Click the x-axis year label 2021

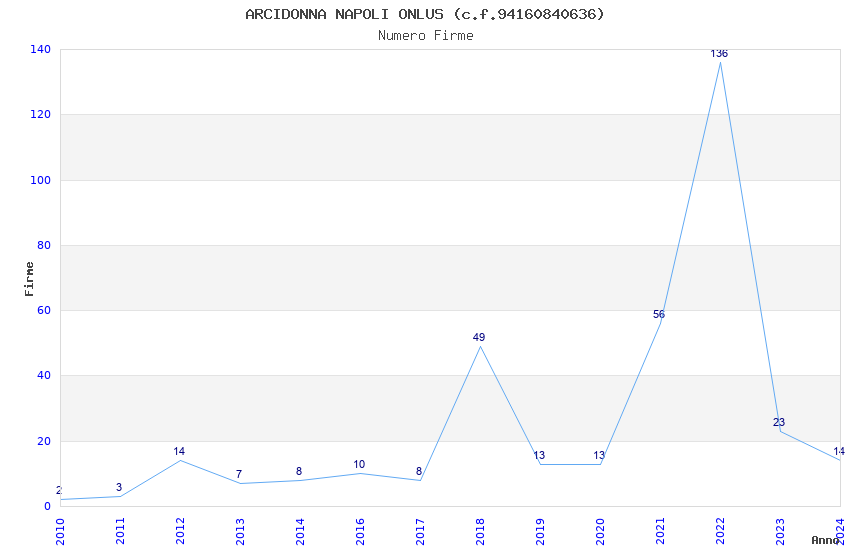[x=660, y=532]
